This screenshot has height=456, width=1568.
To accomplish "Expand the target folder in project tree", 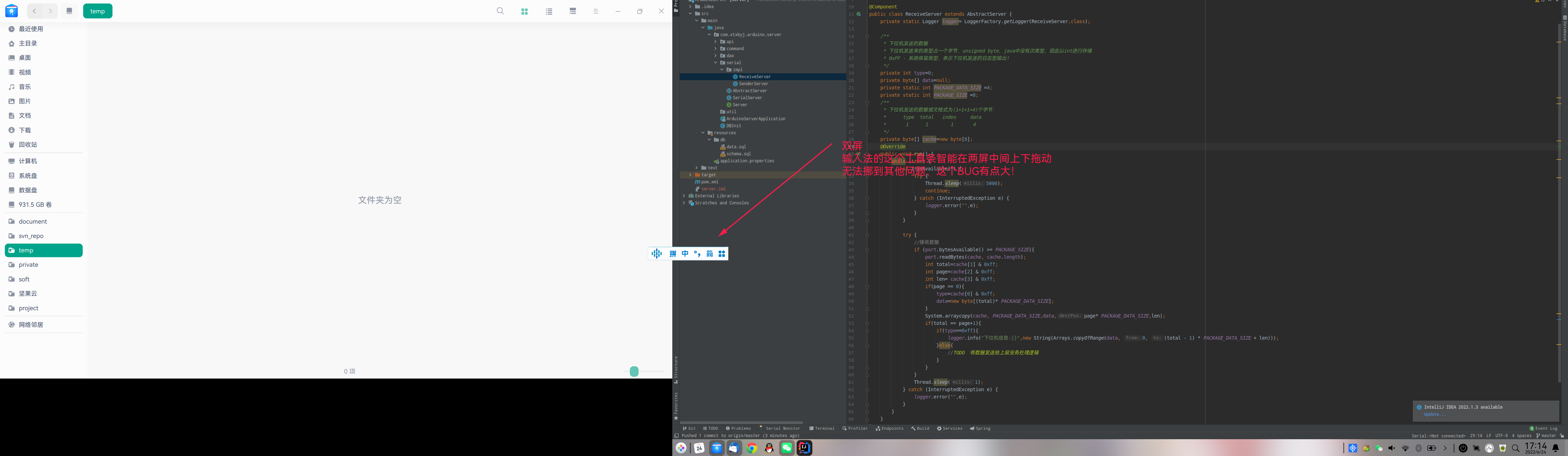I will click(690, 175).
